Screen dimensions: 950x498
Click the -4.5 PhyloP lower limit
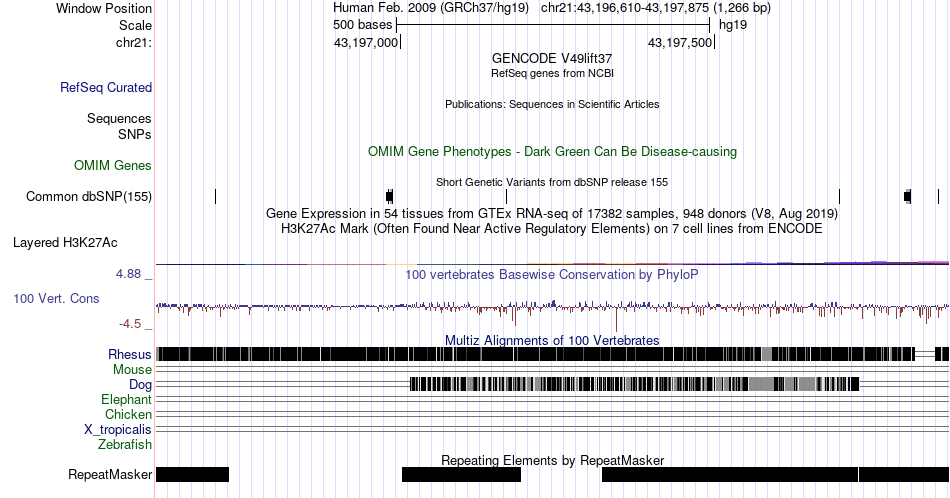(130, 324)
